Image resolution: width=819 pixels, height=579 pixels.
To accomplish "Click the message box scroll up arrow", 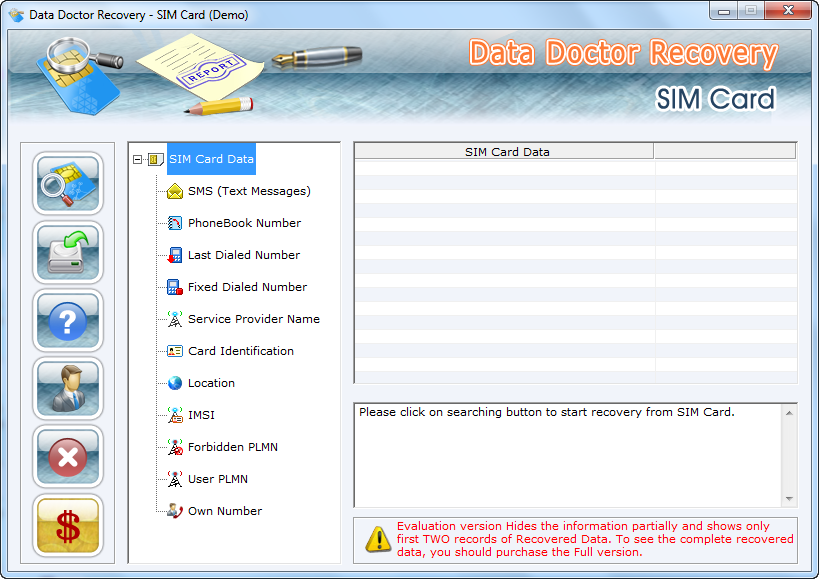I will pyautogui.click(x=789, y=413).
